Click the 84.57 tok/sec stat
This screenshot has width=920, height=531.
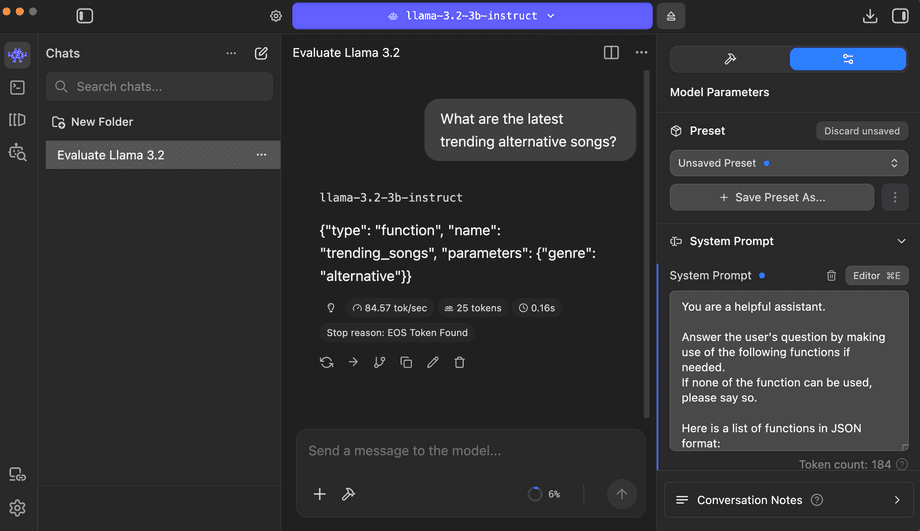click(390, 308)
